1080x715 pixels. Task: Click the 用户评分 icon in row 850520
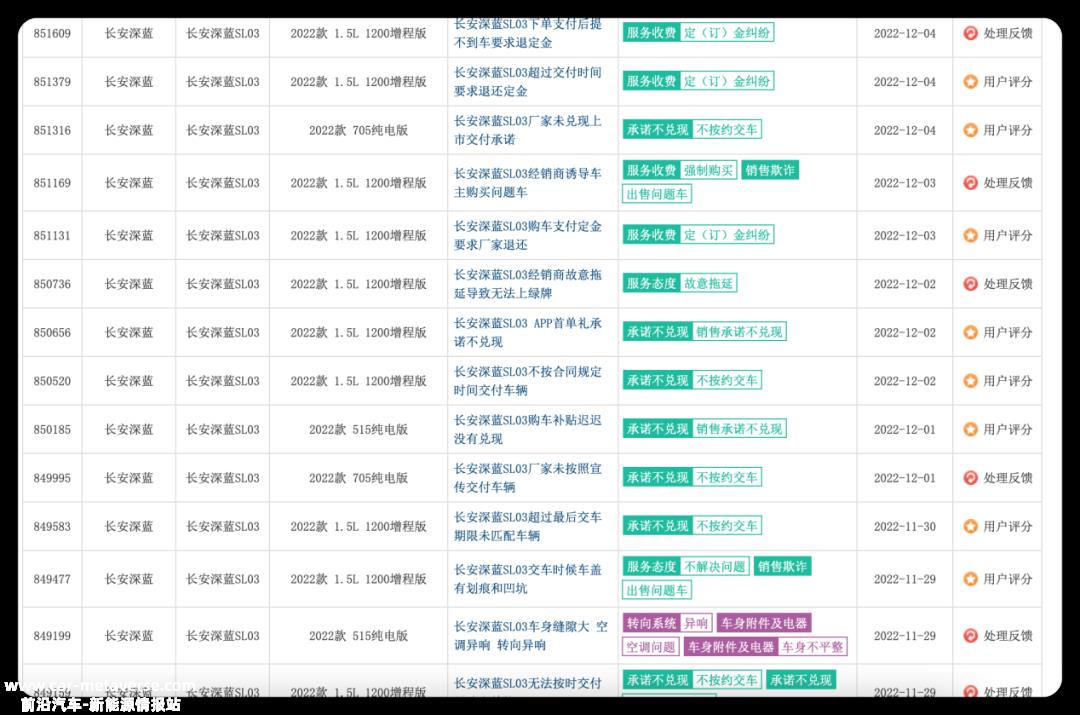pos(970,381)
